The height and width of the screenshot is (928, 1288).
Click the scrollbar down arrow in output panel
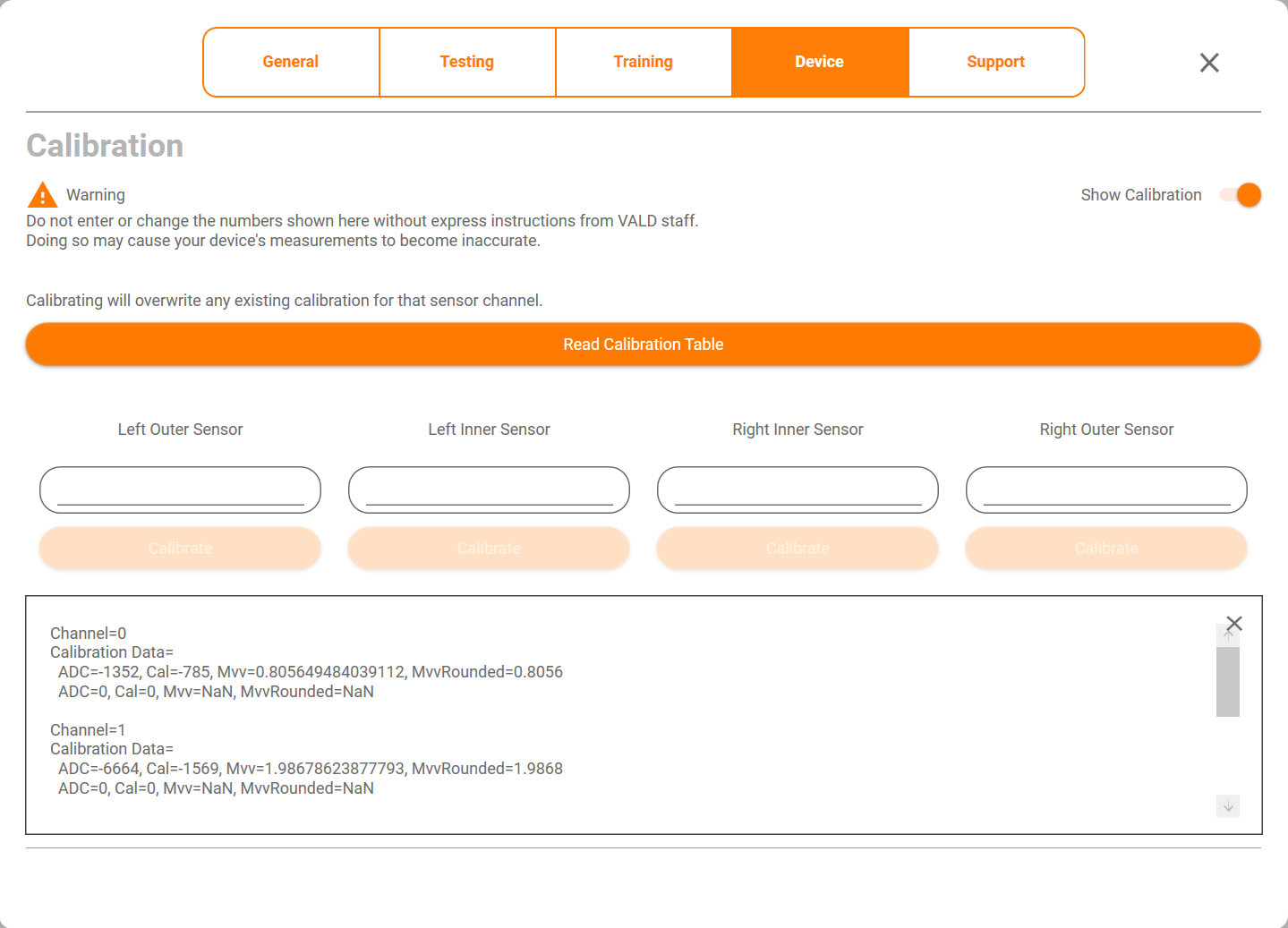click(1228, 806)
